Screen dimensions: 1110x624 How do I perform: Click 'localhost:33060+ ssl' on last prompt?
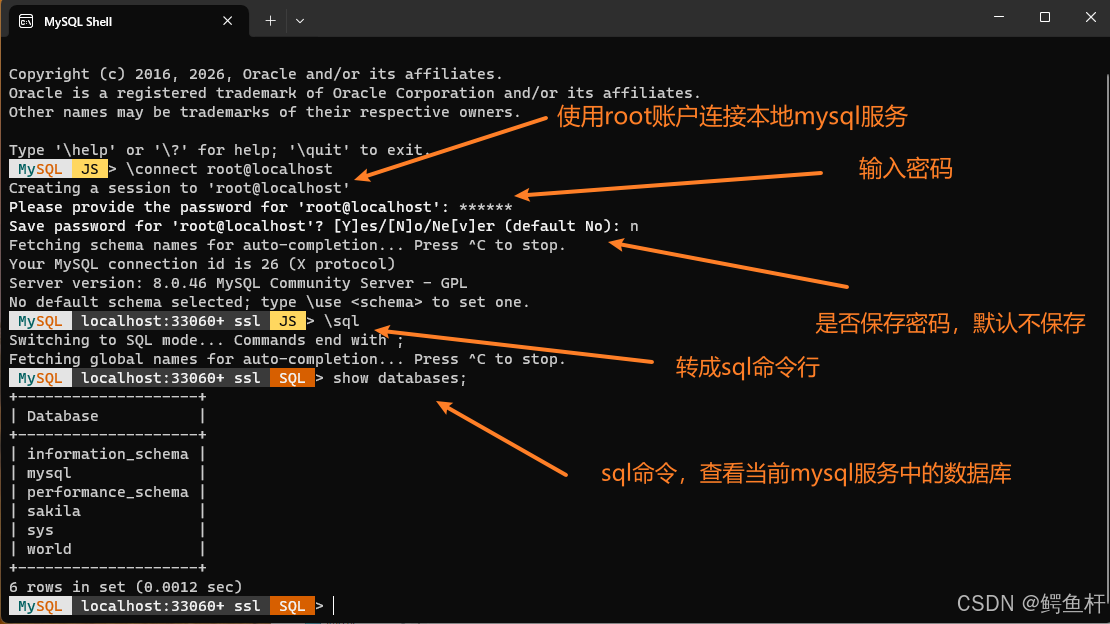coord(171,606)
